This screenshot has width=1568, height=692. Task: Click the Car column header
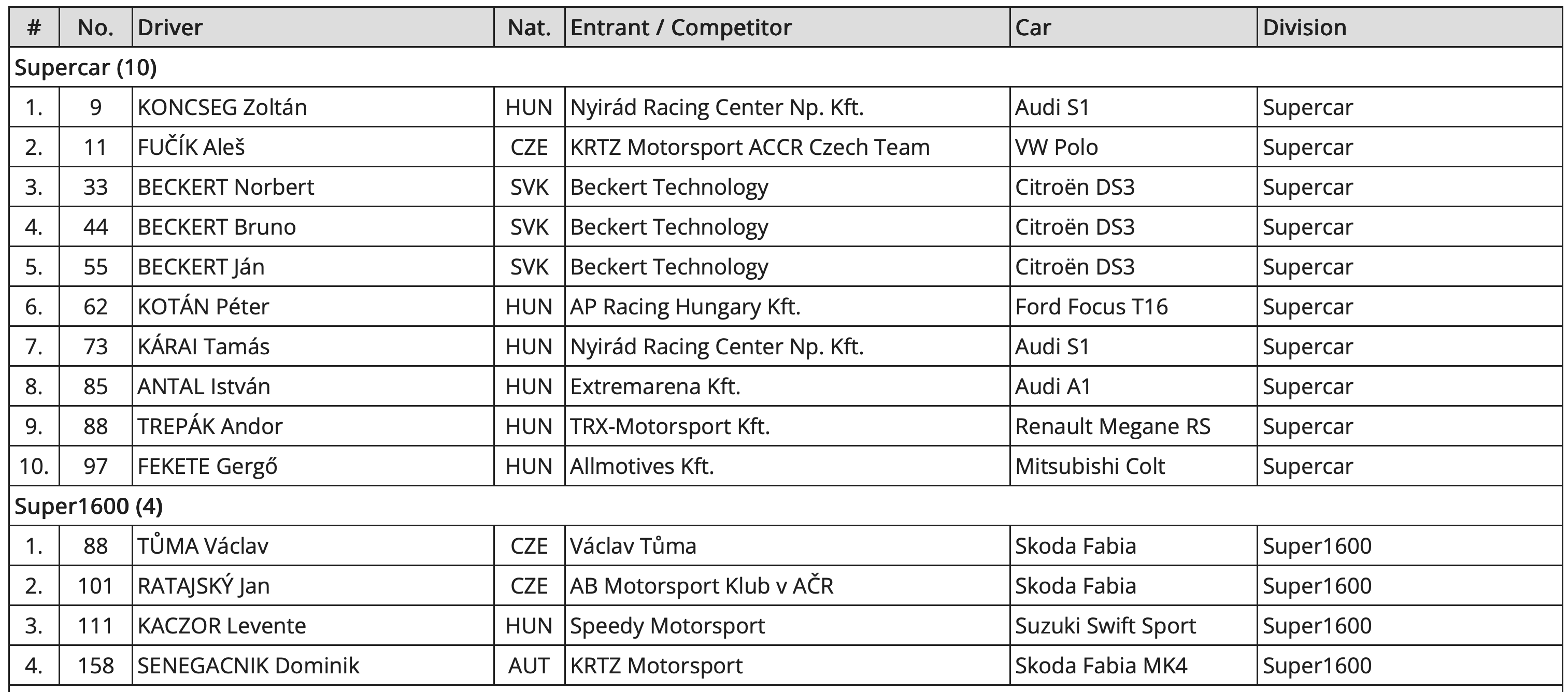[x=1033, y=27]
